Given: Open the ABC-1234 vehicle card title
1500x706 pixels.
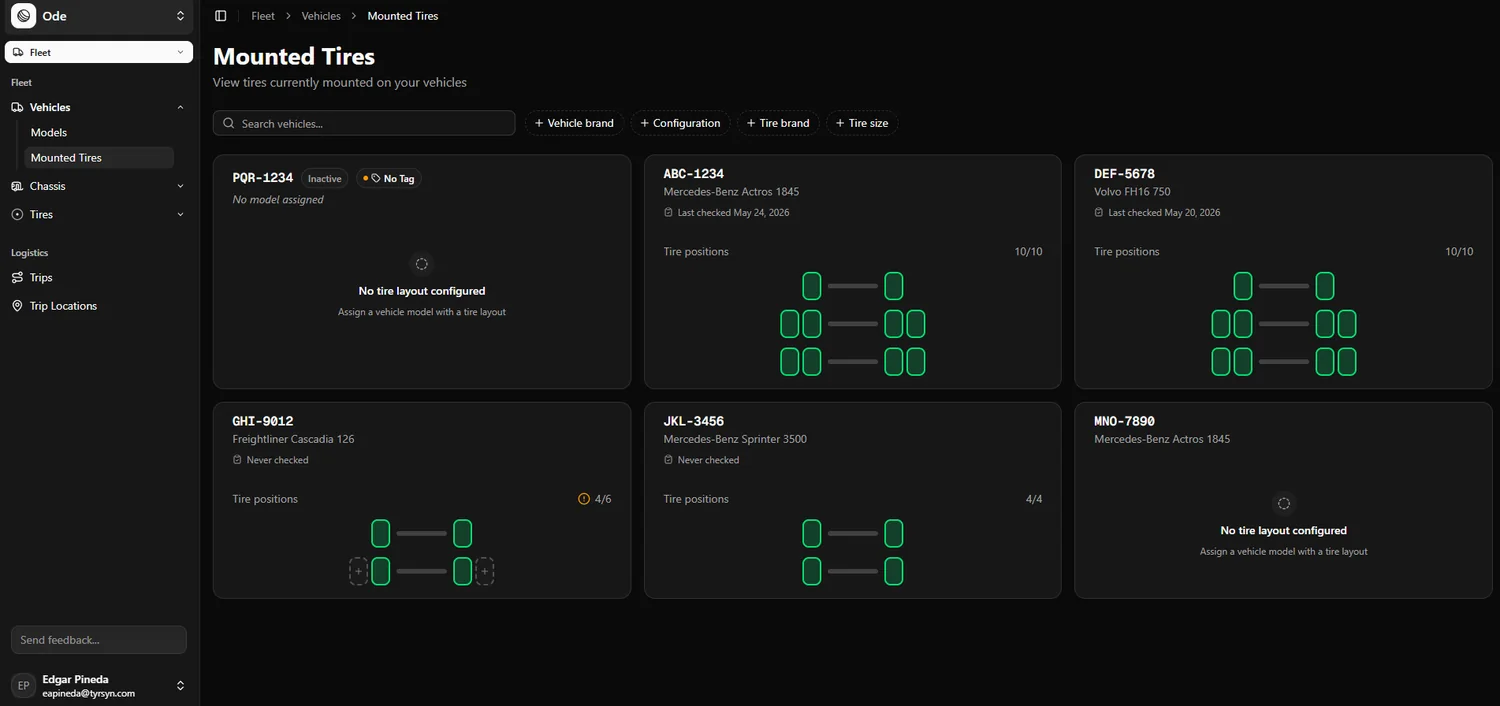Looking at the screenshot, I should pyautogui.click(x=694, y=174).
